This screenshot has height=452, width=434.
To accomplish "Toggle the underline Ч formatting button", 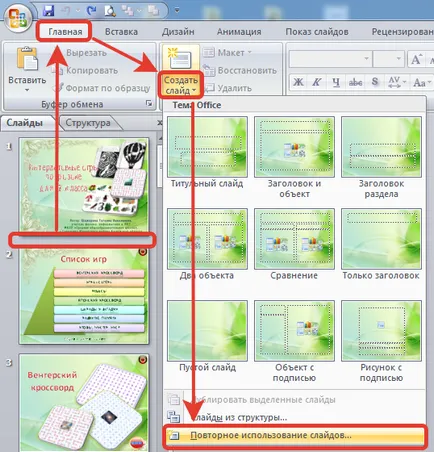I will (336, 82).
